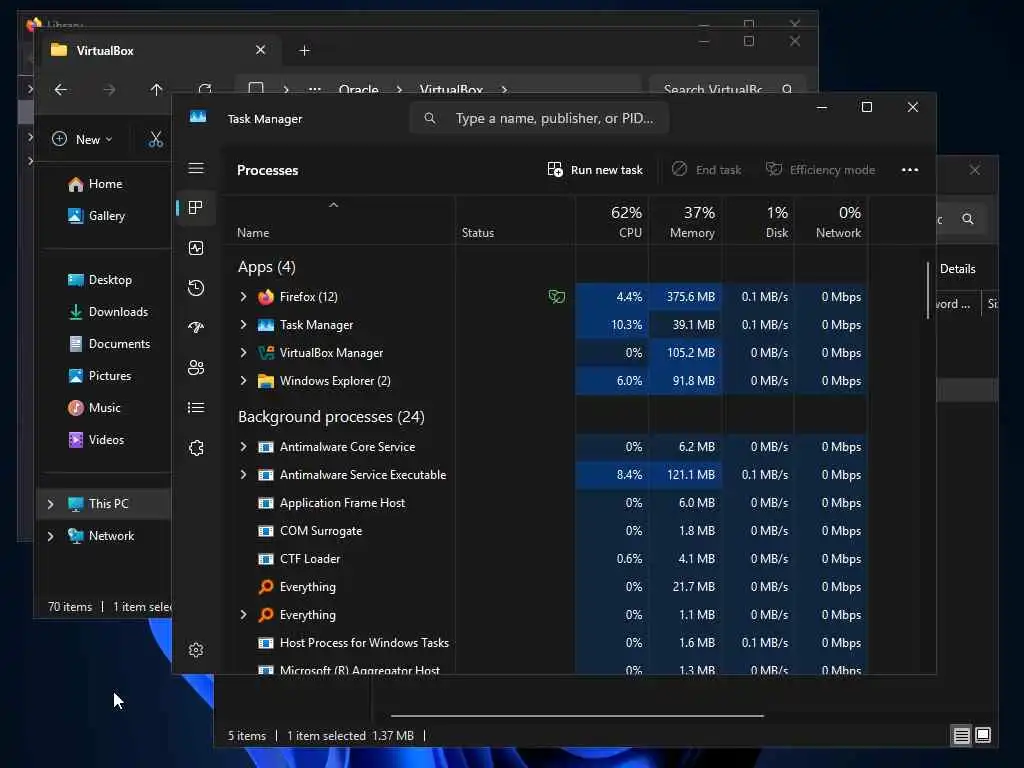The height and width of the screenshot is (768, 1024).
Task: Click Firefox efficiency mode leaf icon
Action: (556, 297)
